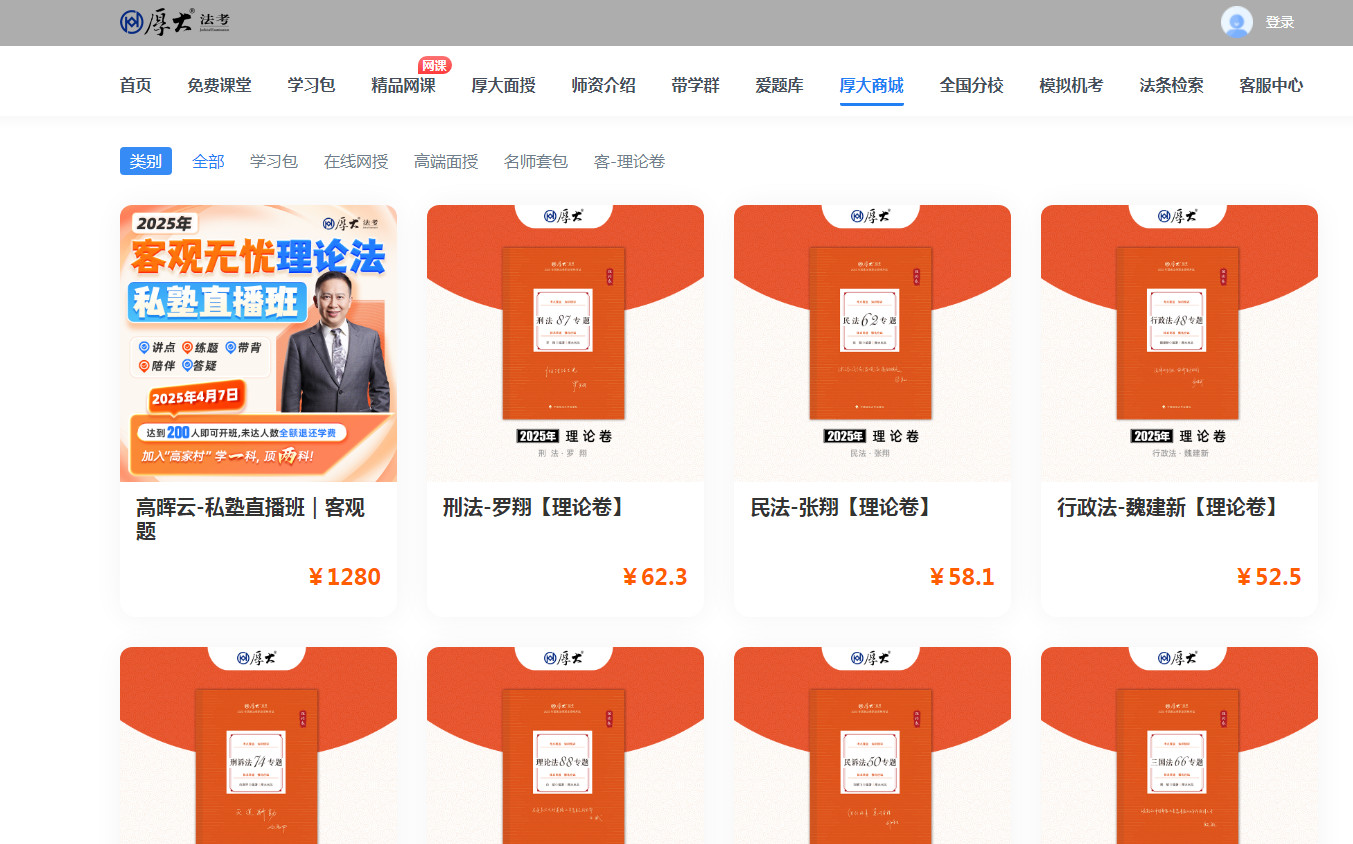Image resolution: width=1353 pixels, height=844 pixels.
Task: Open the 客服中心 navigation item
Action: tap(1271, 85)
